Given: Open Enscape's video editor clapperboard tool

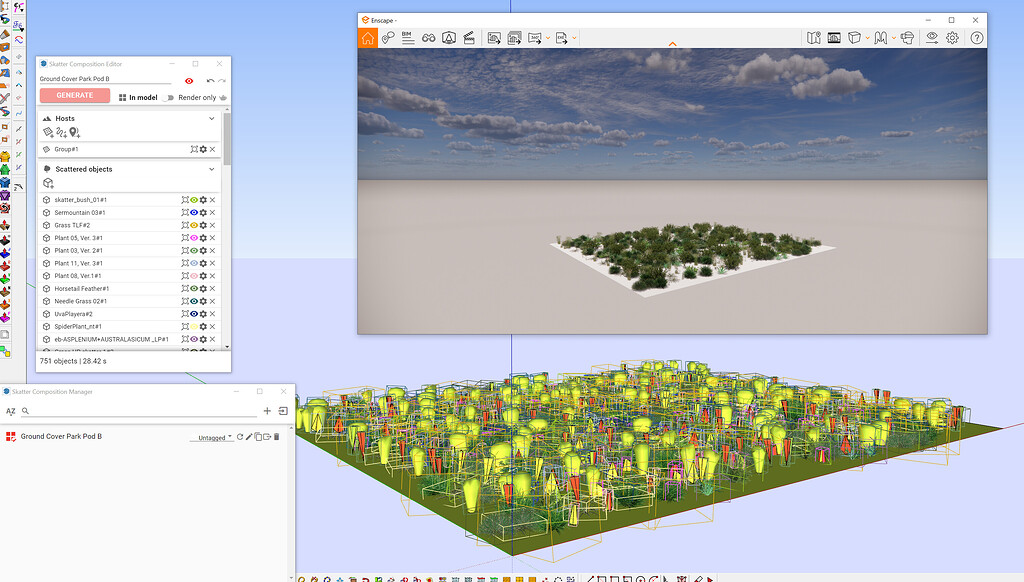Looking at the screenshot, I should tap(470, 38).
